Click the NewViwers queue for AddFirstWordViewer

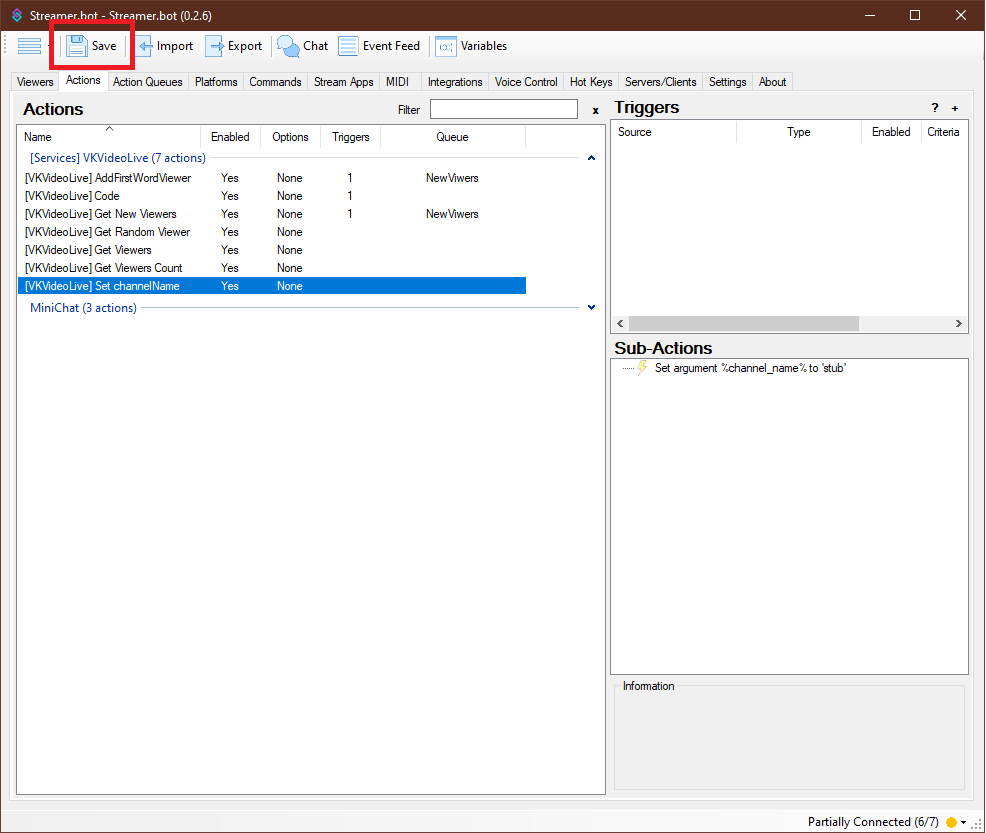pyautogui.click(x=452, y=178)
